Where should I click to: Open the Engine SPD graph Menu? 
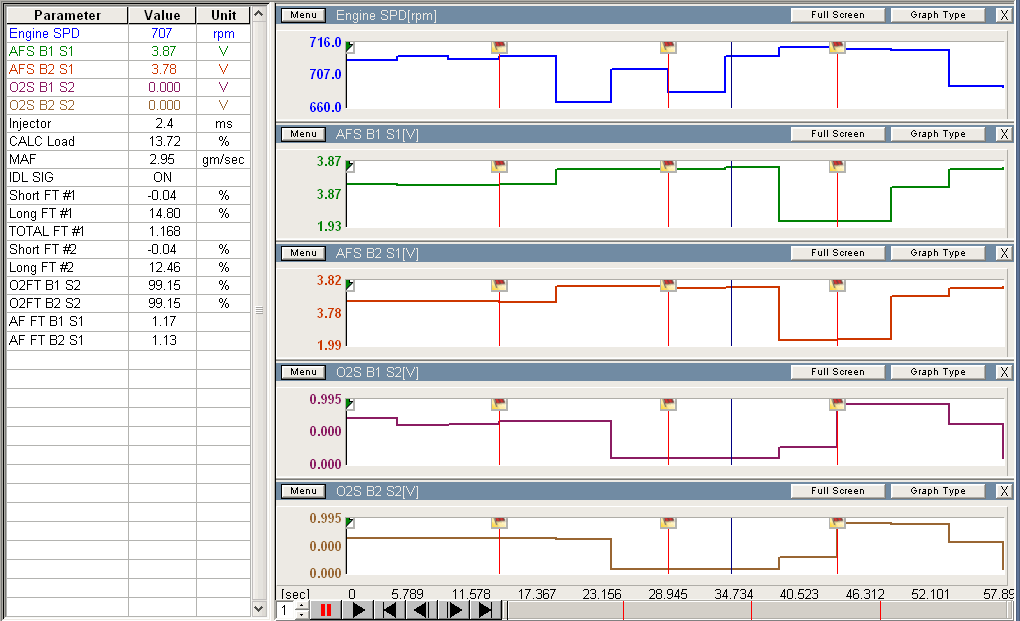pyautogui.click(x=303, y=15)
